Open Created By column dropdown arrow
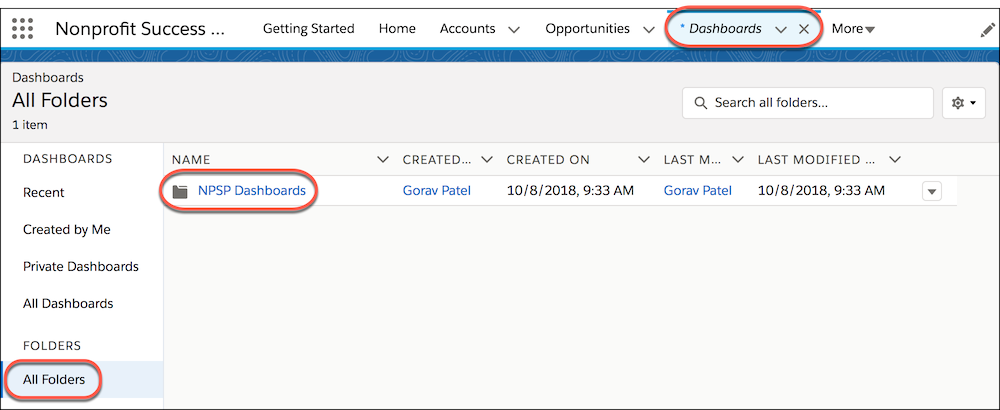 pyautogui.click(x=487, y=159)
